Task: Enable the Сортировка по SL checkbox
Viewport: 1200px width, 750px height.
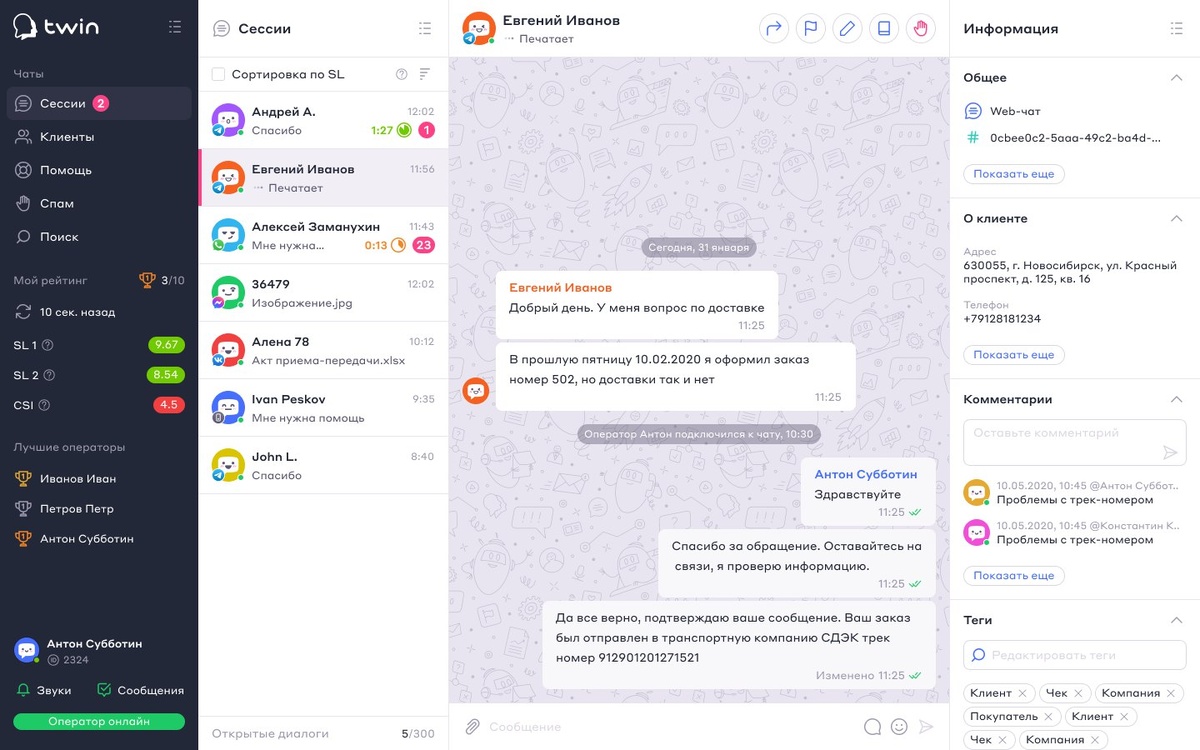Action: click(x=218, y=74)
